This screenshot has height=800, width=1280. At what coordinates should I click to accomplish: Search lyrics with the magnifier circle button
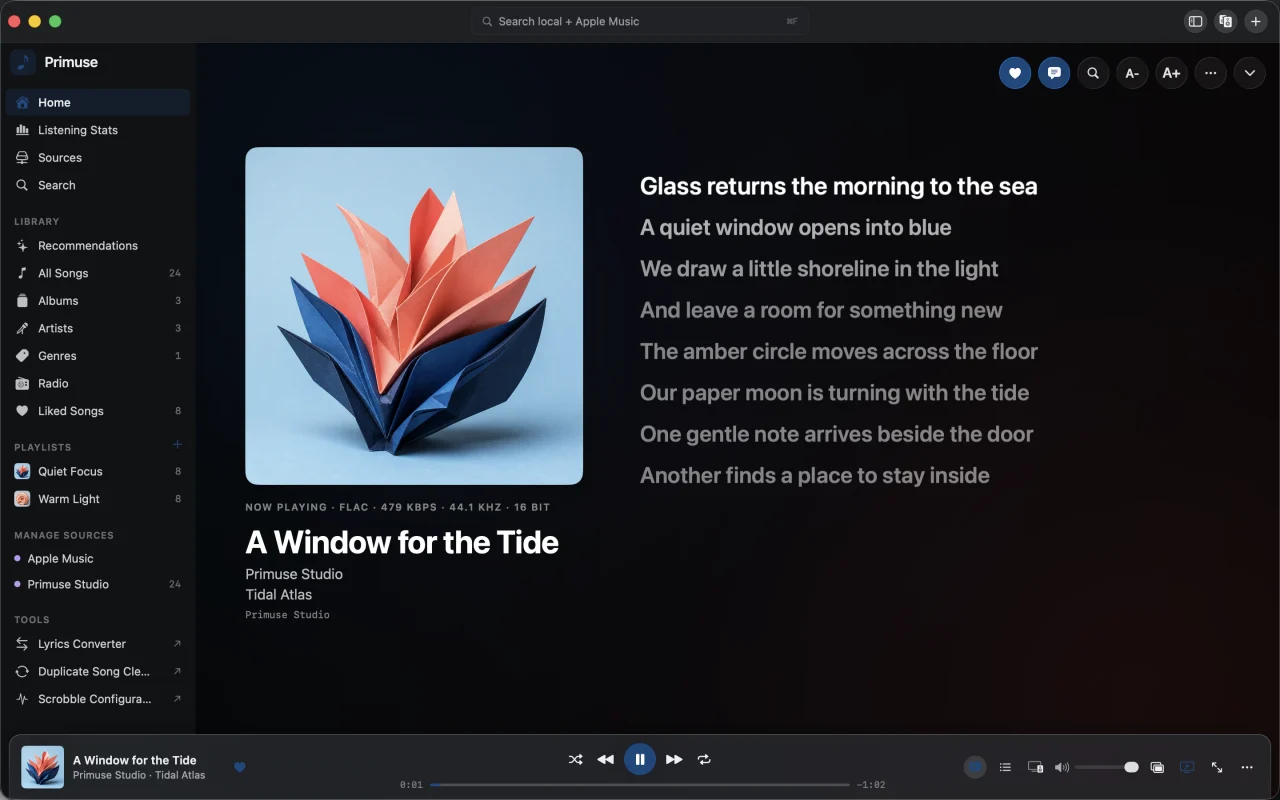tap(1093, 73)
